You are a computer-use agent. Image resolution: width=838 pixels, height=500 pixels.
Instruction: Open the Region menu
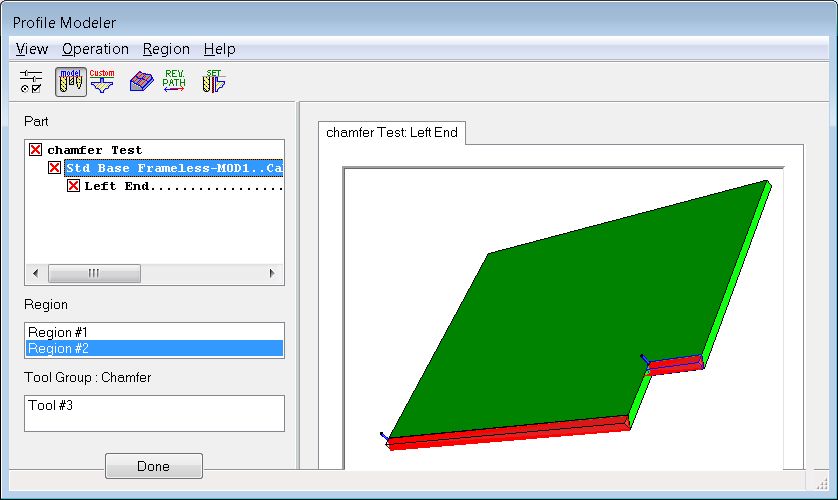pyautogui.click(x=166, y=49)
